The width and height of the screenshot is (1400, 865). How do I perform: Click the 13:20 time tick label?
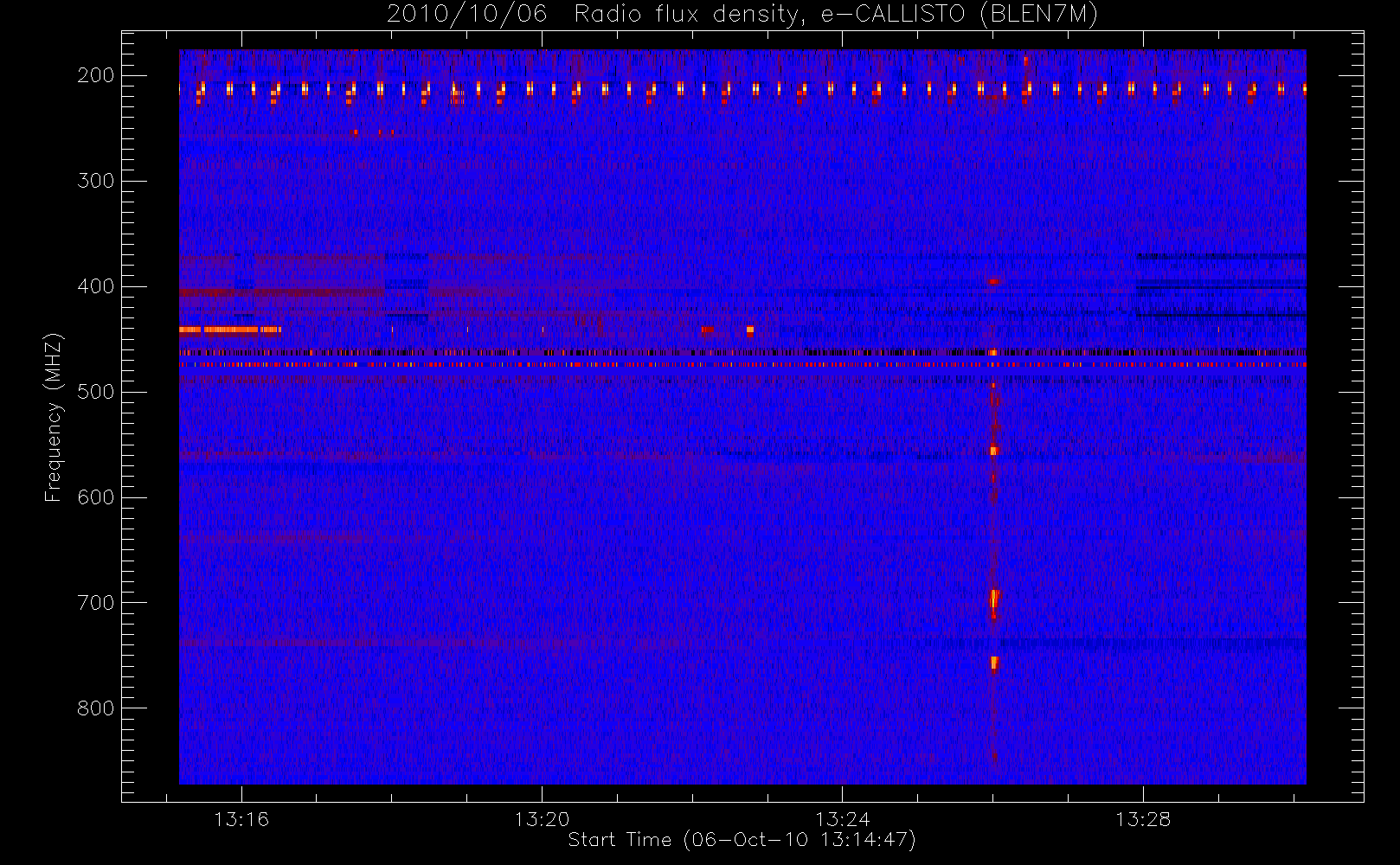coord(542,819)
